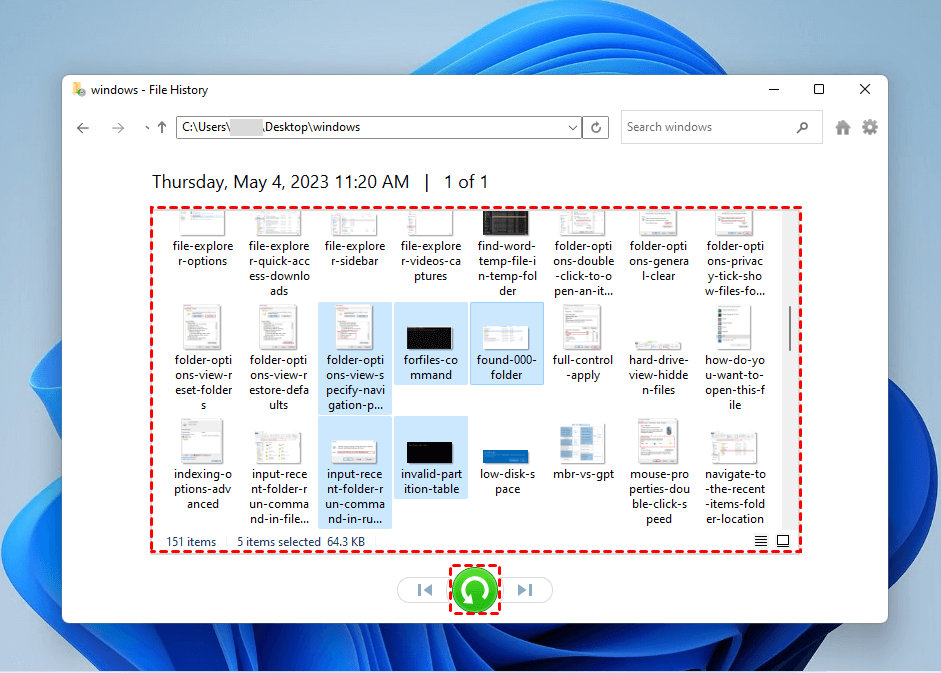Image resolution: width=941 pixels, height=673 pixels.
Task: Select folder-options-view-restore-defaults file
Action: tap(279, 358)
